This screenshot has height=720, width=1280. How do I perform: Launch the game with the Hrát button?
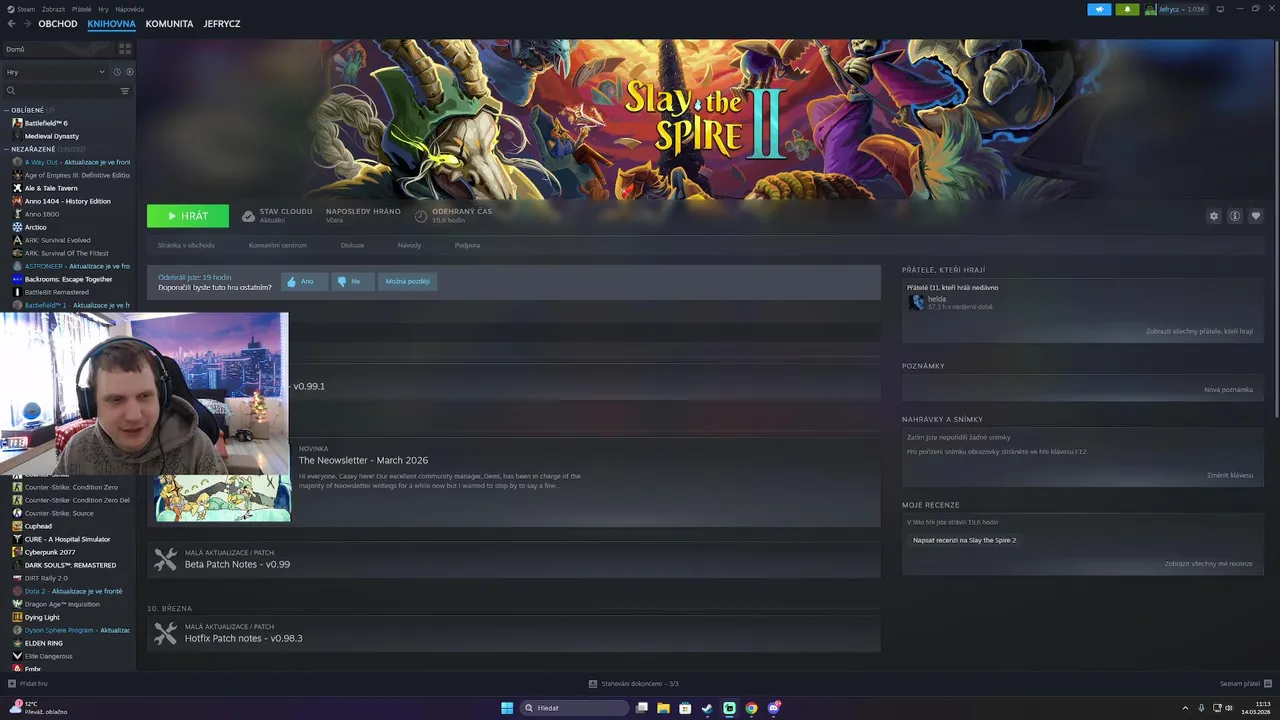[x=188, y=216]
